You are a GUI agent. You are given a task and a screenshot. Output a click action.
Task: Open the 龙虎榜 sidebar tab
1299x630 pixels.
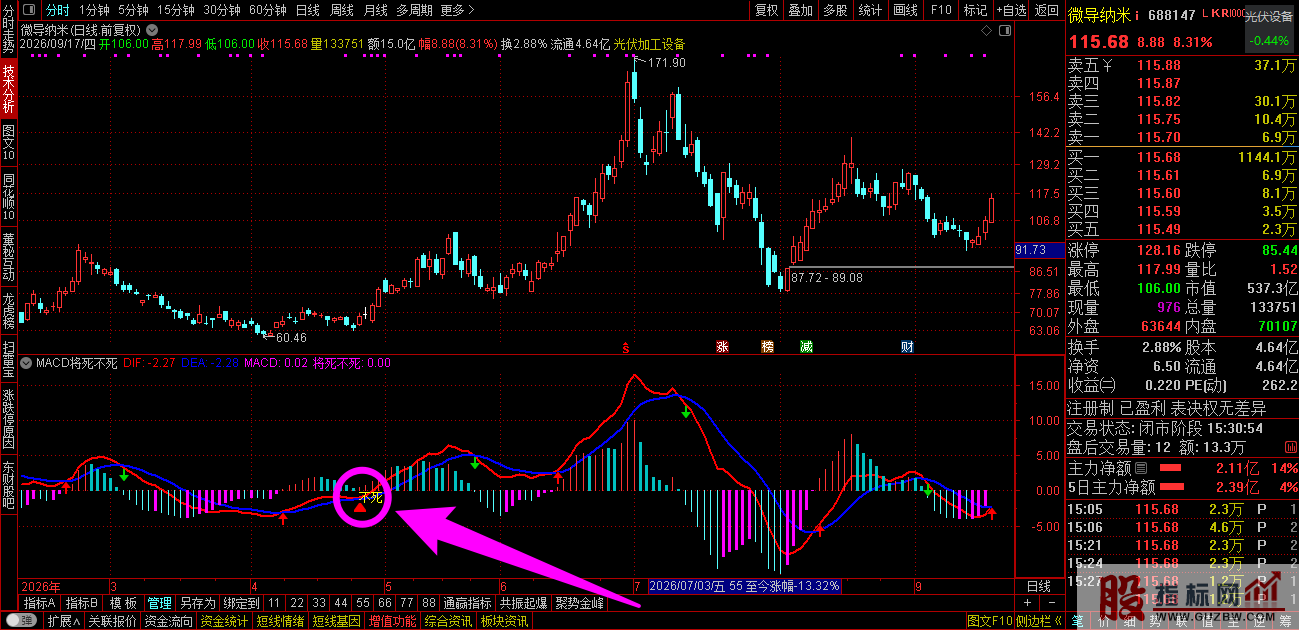pos(9,311)
